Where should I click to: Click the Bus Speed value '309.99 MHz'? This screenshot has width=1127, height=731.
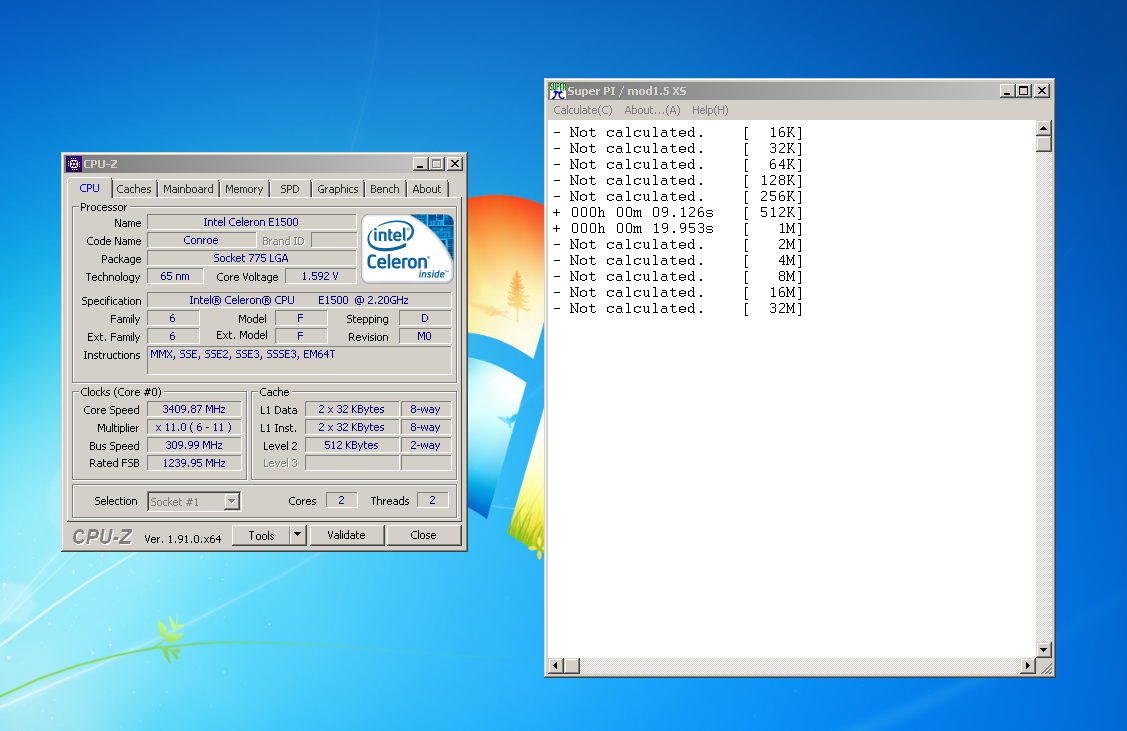[194, 445]
